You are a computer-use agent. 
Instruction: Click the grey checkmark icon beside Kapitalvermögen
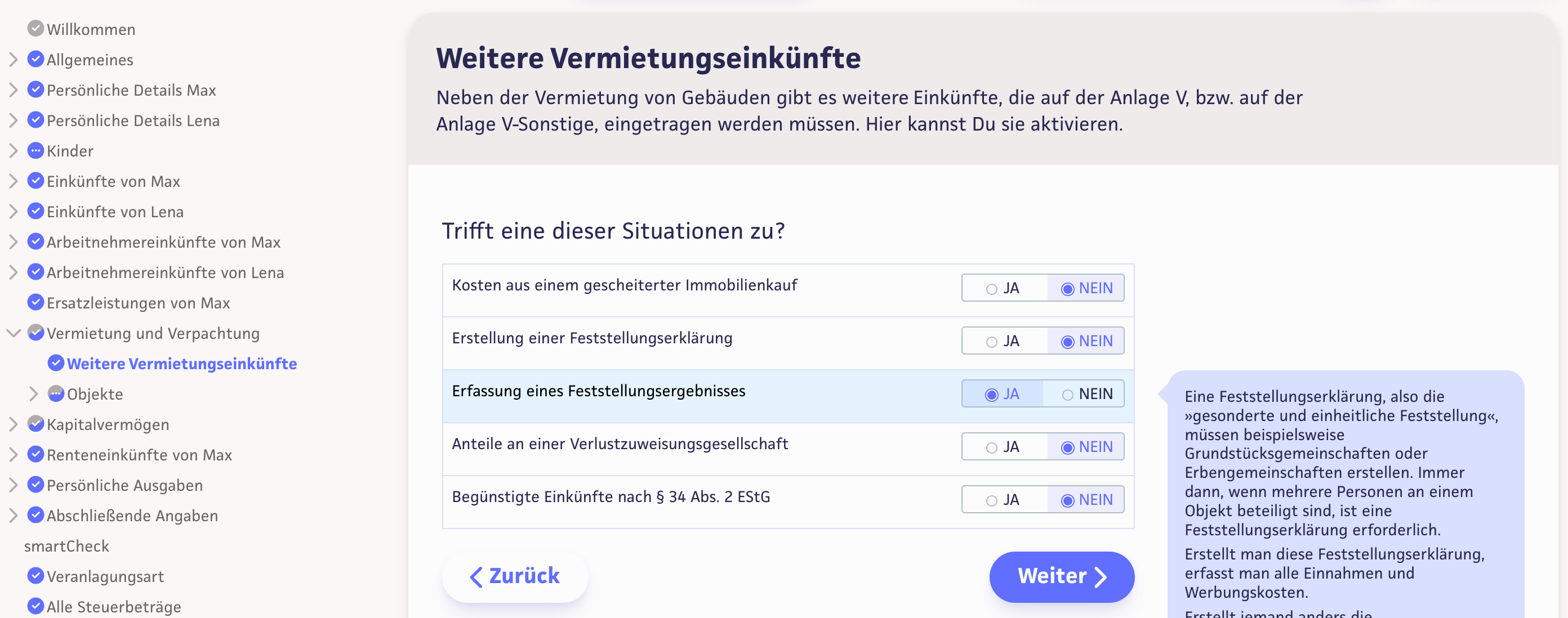36,423
